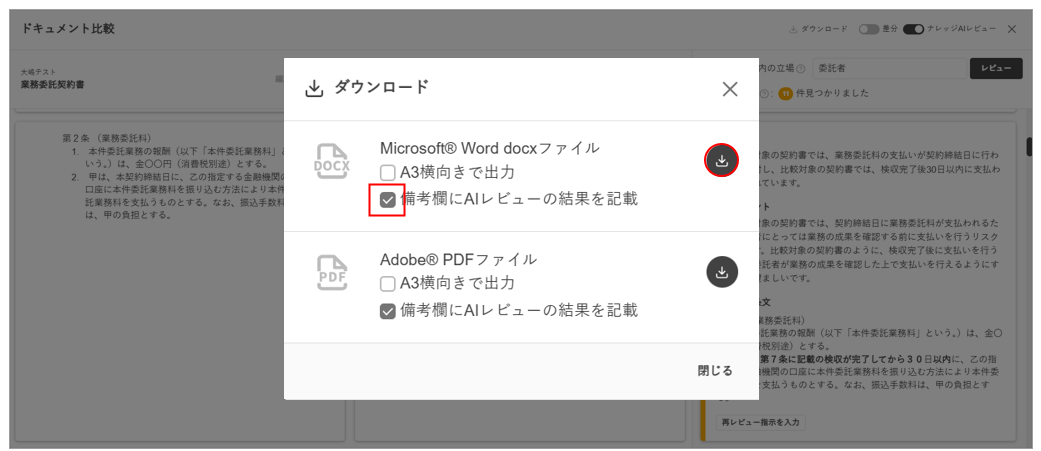
Task: Download the Word docx file
Action: [722, 160]
